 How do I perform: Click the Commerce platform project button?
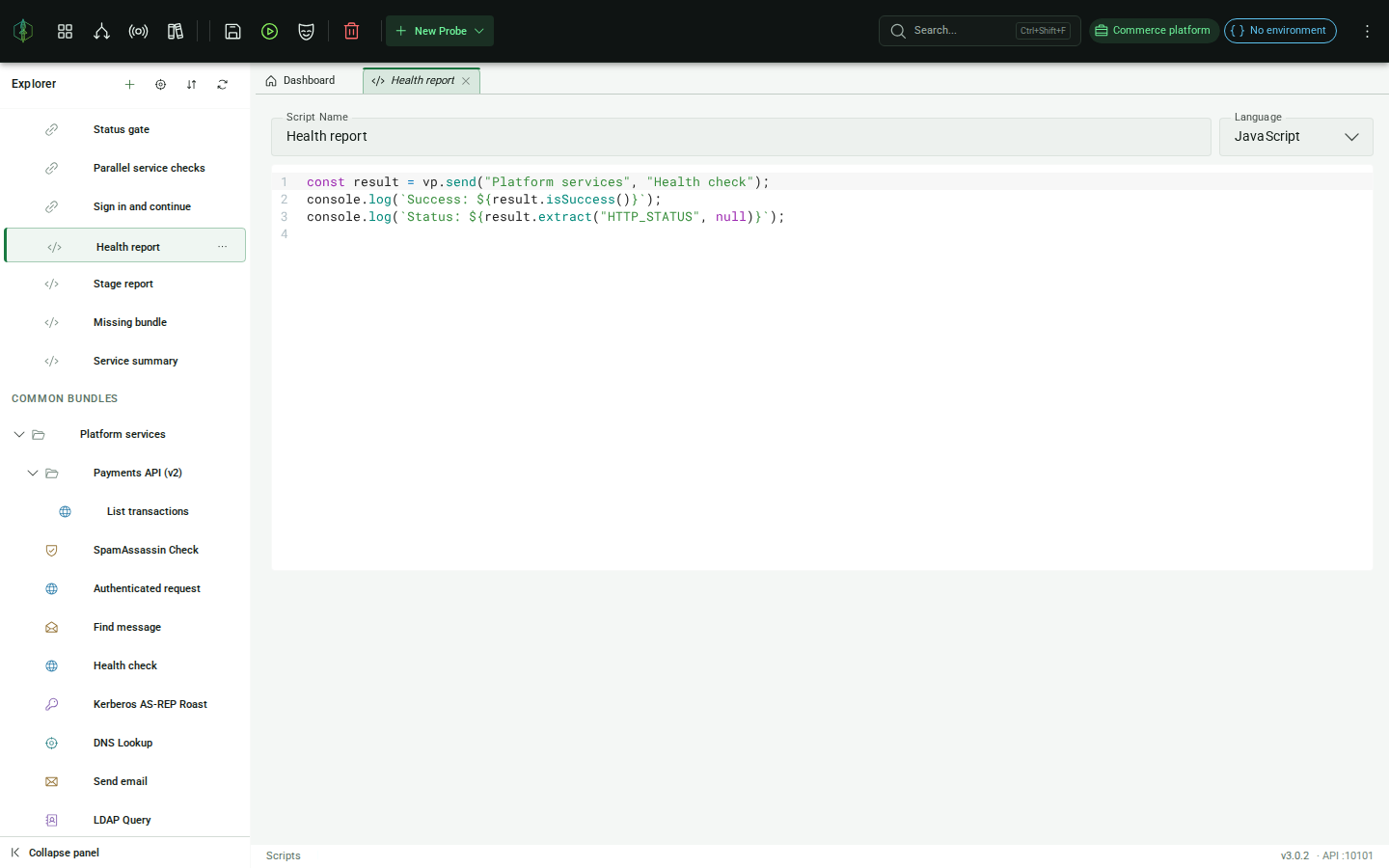click(1154, 31)
